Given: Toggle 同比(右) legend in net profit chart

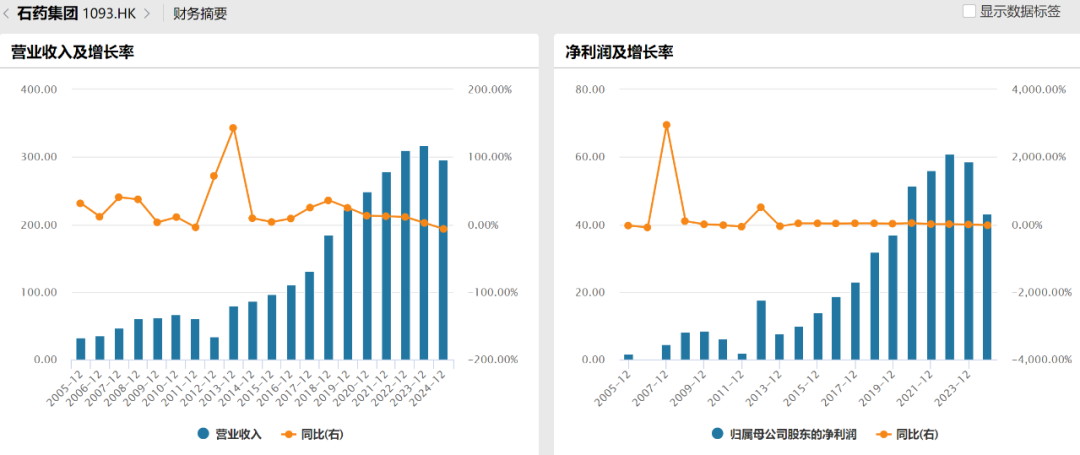Looking at the screenshot, I should pyautogui.click(x=916, y=434).
